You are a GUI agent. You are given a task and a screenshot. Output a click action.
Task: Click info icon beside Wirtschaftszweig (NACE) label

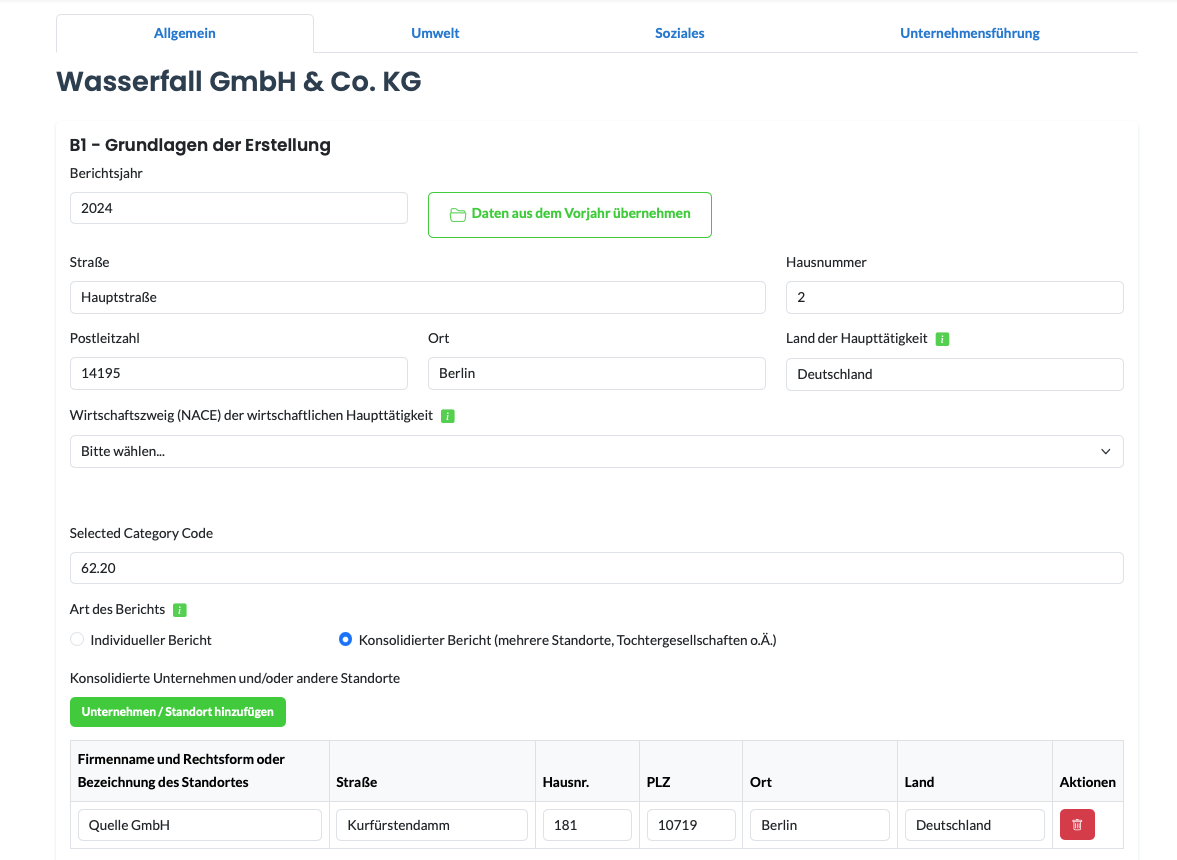click(x=447, y=416)
